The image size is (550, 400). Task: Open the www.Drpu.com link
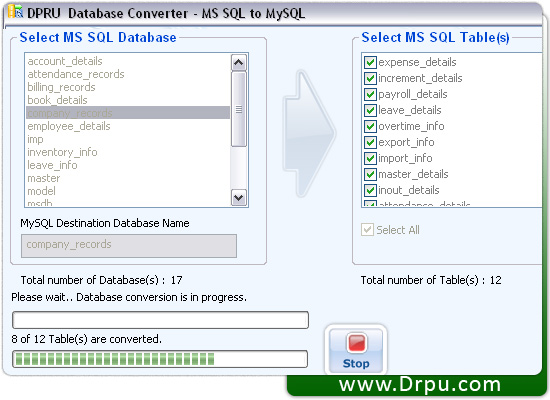pos(420,384)
